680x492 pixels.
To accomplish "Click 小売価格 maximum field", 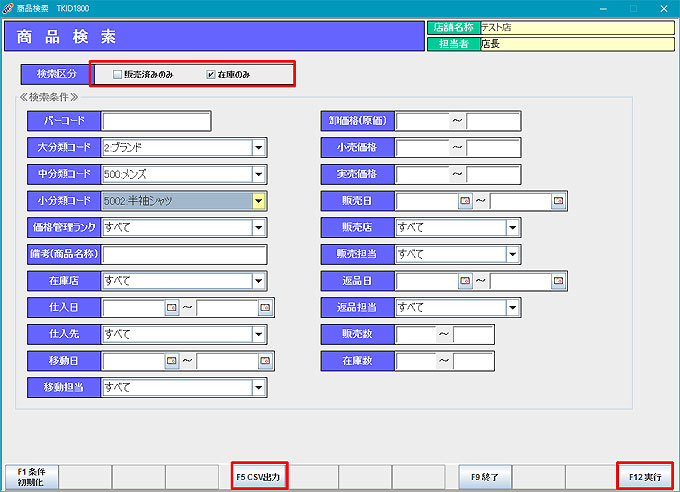I will (x=493, y=148).
